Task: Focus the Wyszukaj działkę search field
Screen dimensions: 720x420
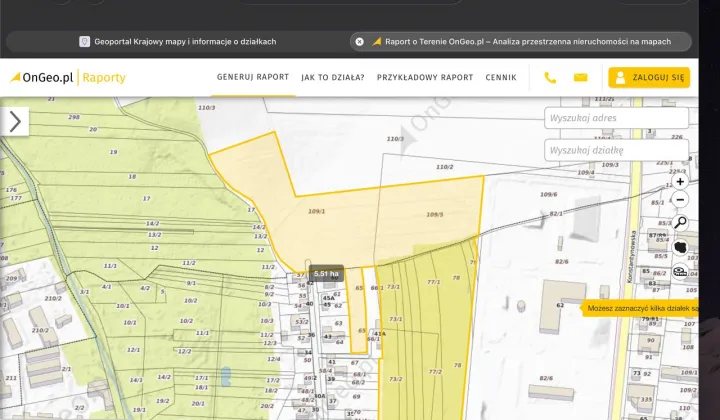Action: point(616,150)
